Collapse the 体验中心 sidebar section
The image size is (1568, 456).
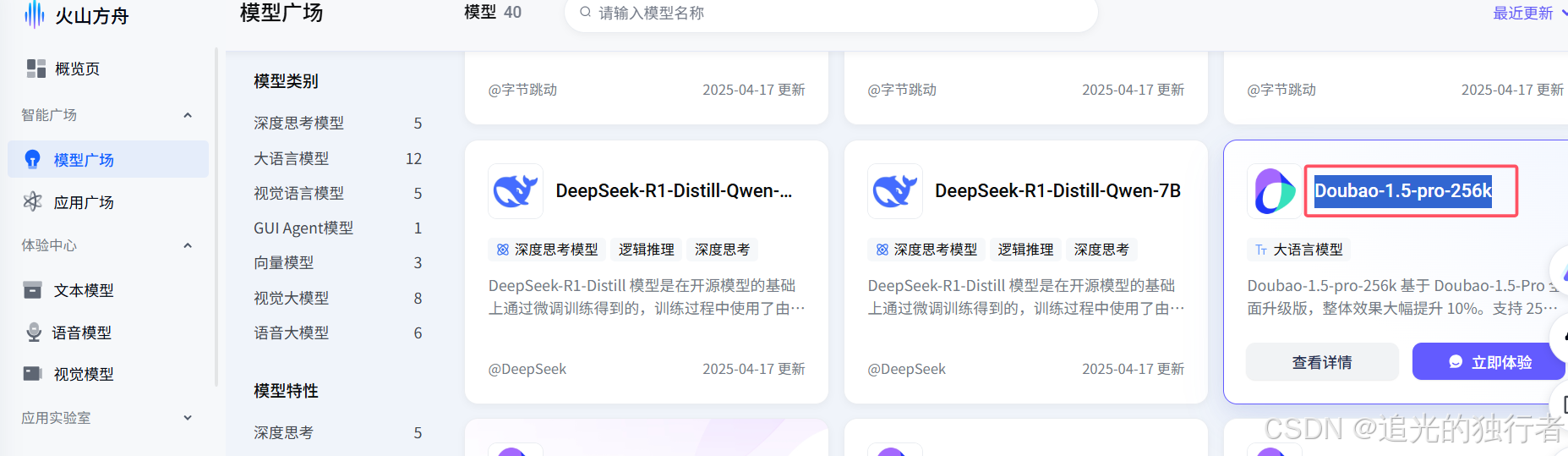click(x=188, y=245)
